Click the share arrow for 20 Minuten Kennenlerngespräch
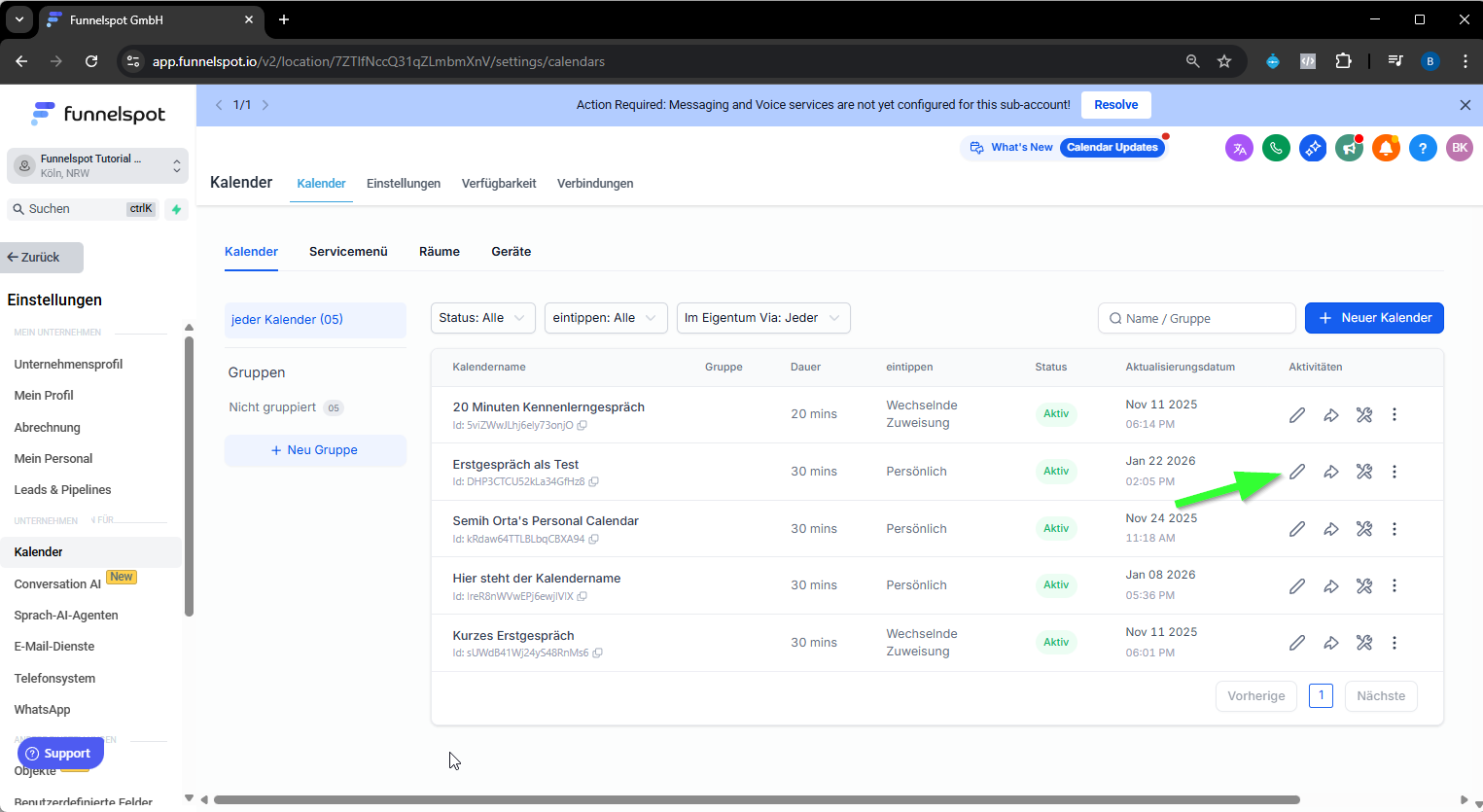The height and width of the screenshot is (812, 1483). pyautogui.click(x=1331, y=415)
